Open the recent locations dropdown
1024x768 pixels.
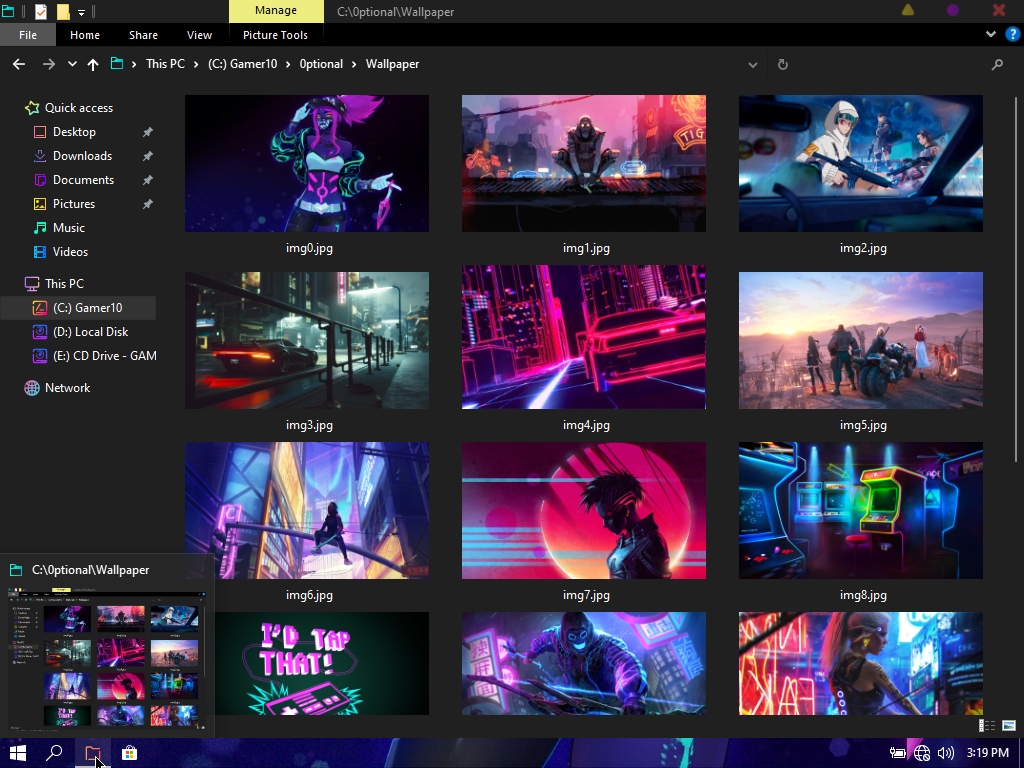click(x=72, y=64)
